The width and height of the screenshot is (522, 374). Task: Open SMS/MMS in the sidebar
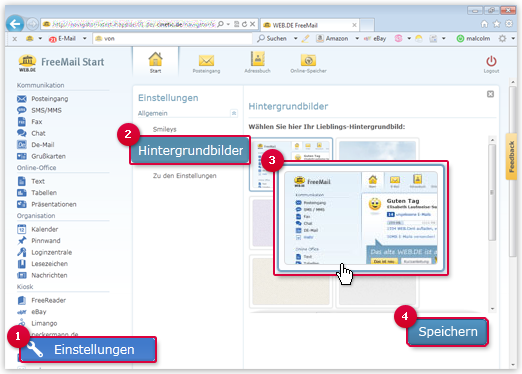point(39,110)
